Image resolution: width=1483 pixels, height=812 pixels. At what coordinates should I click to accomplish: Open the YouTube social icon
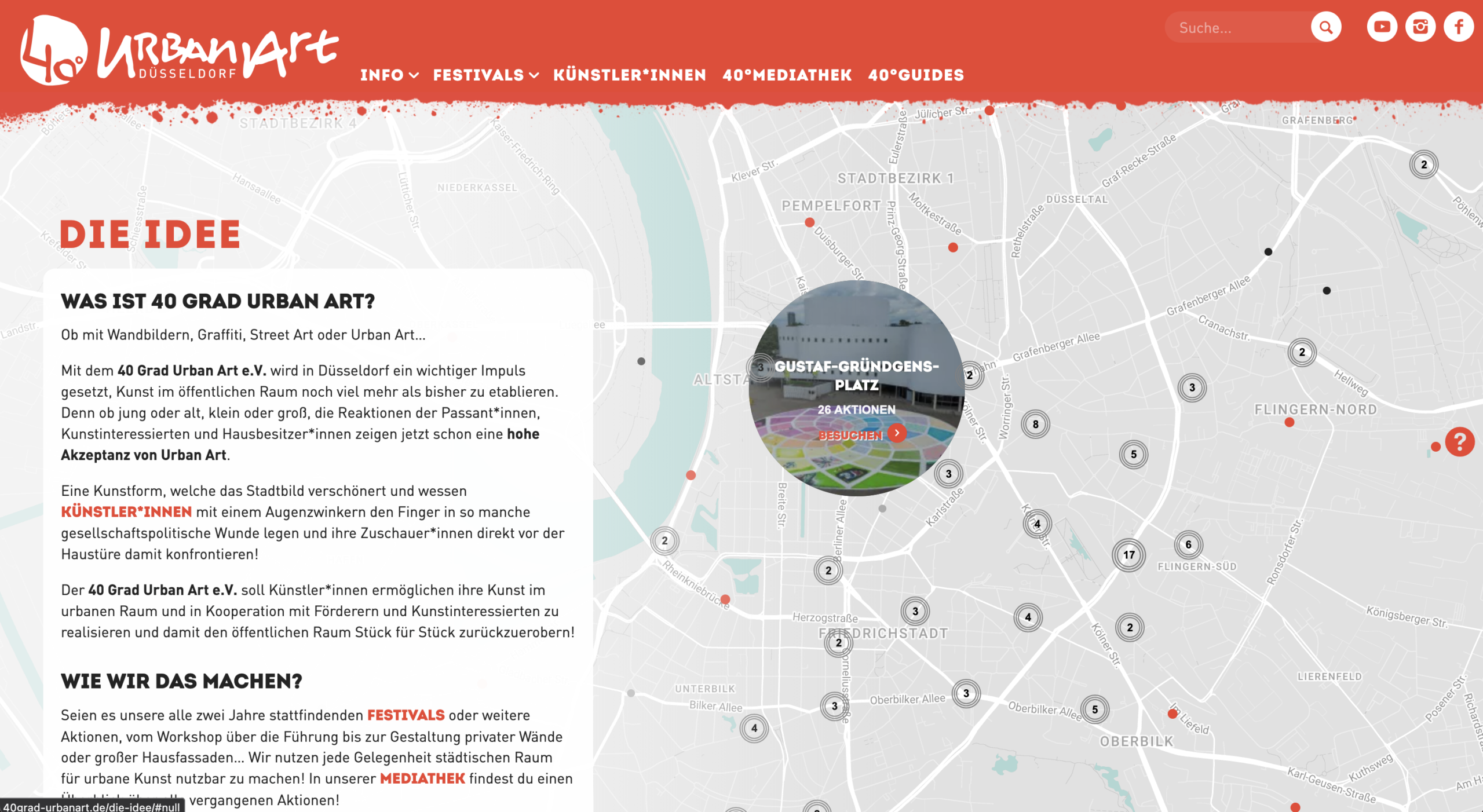[x=1382, y=27]
